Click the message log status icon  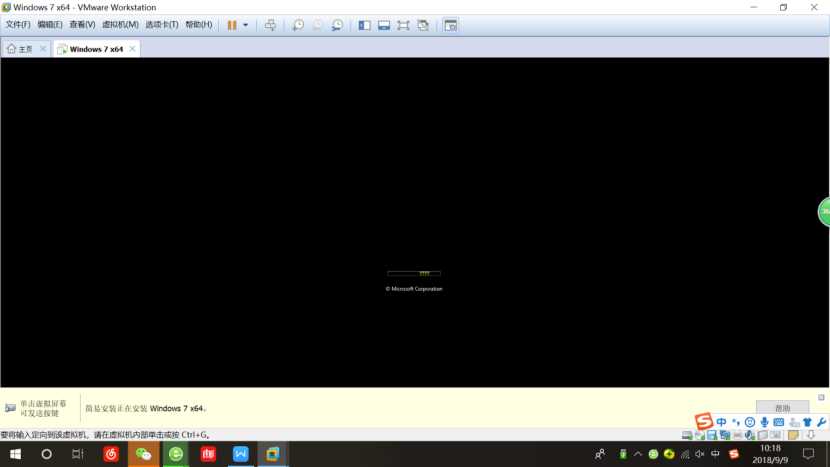tap(793, 435)
